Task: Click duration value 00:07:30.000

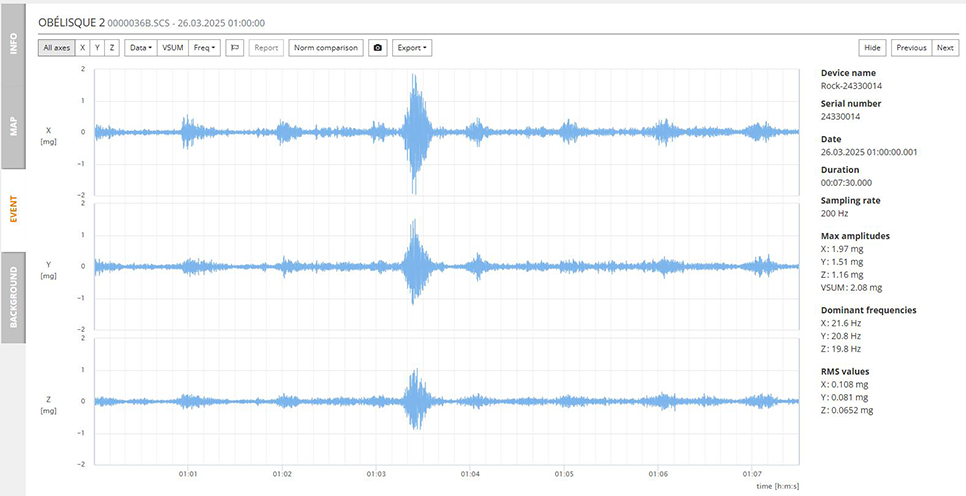Action: [846, 183]
